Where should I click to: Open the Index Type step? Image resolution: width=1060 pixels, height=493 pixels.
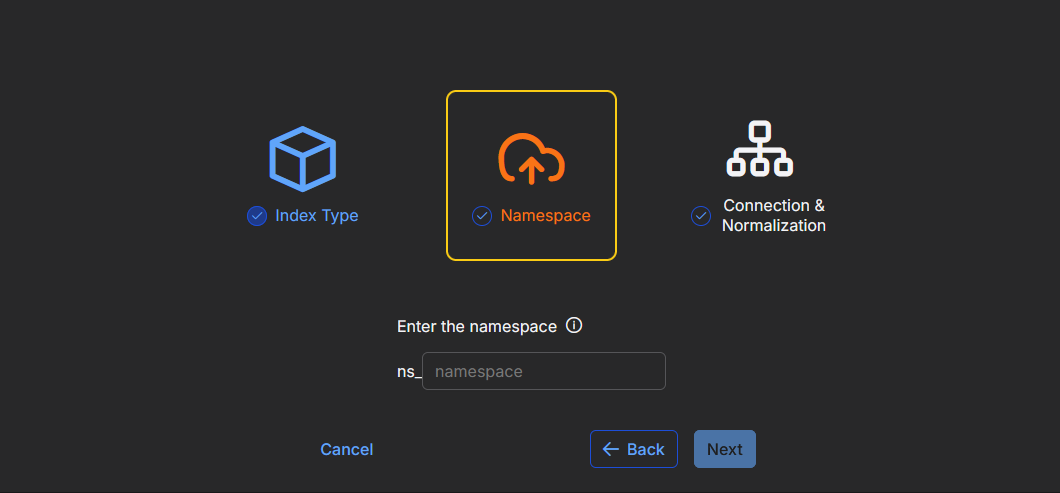(316, 216)
